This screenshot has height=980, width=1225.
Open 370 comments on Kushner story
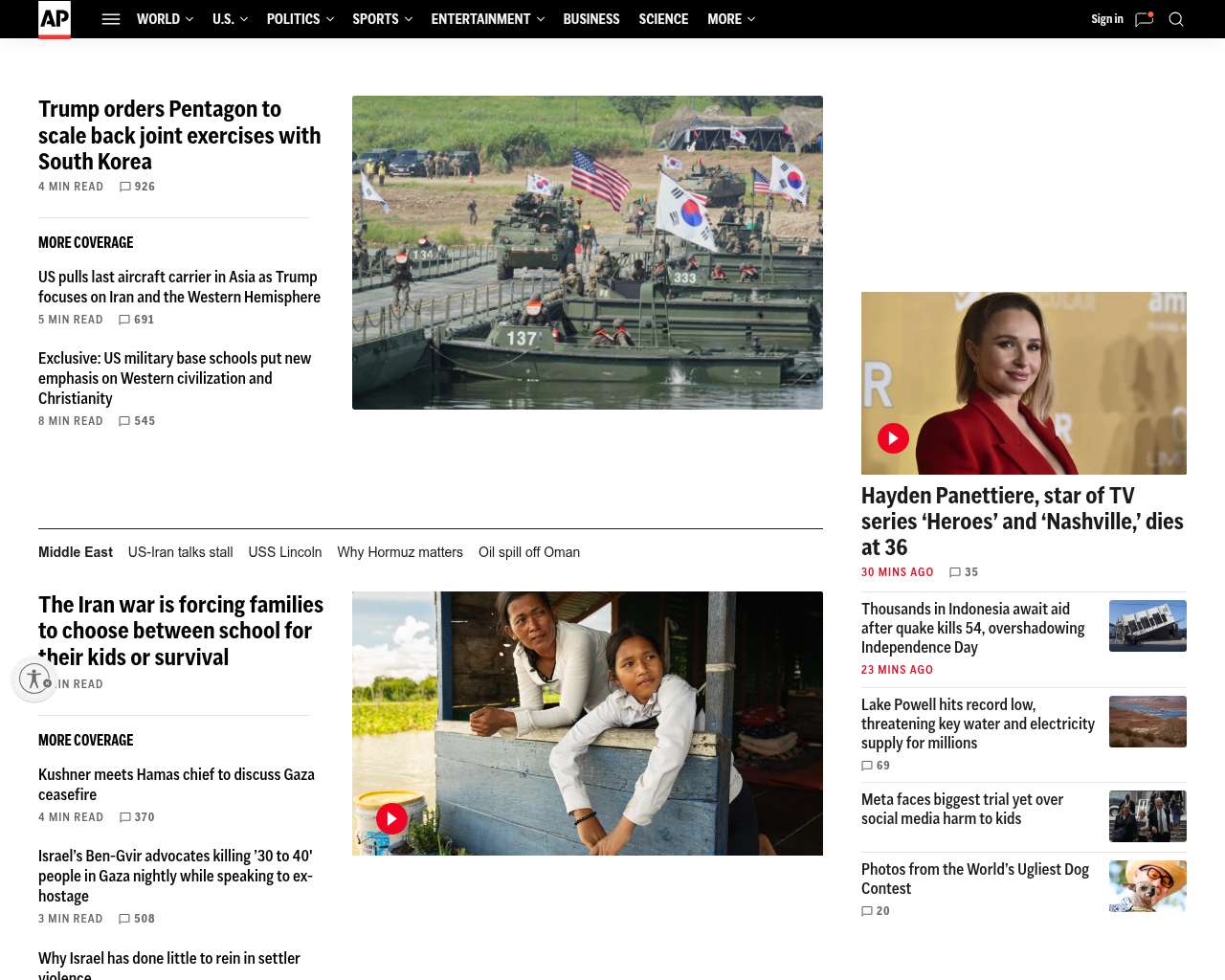(x=137, y=817)
